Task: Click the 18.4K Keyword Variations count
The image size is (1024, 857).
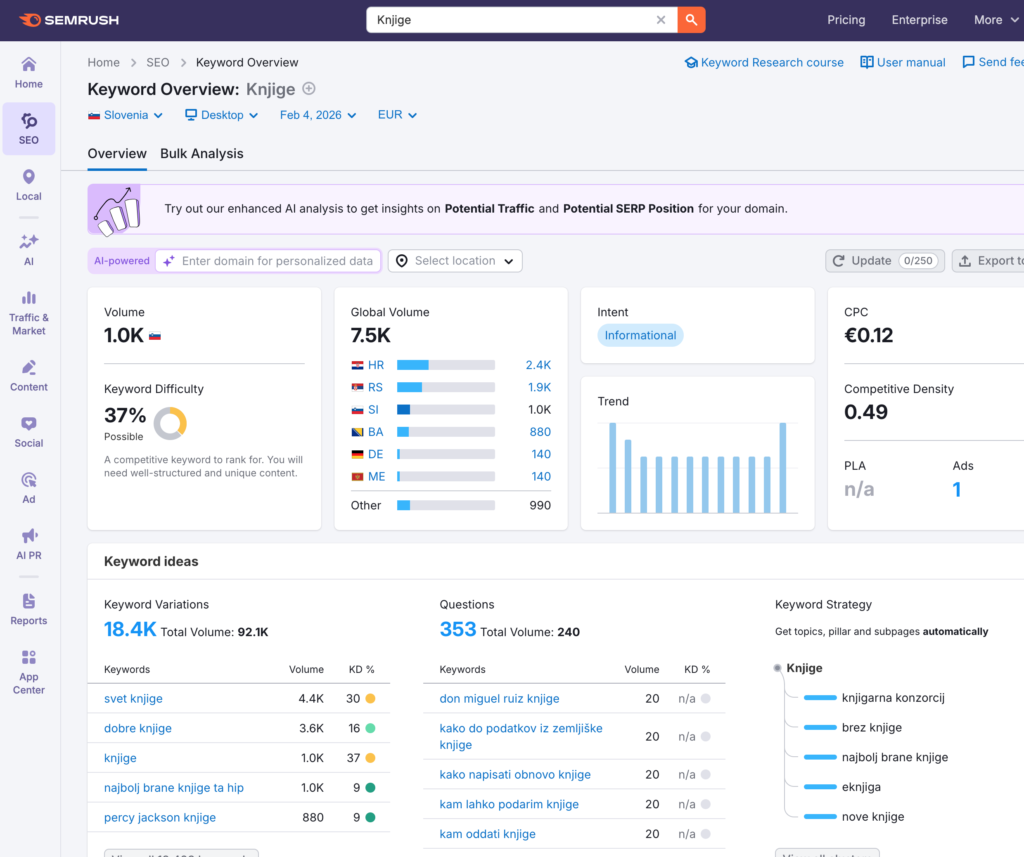Action: click(130, 629)
